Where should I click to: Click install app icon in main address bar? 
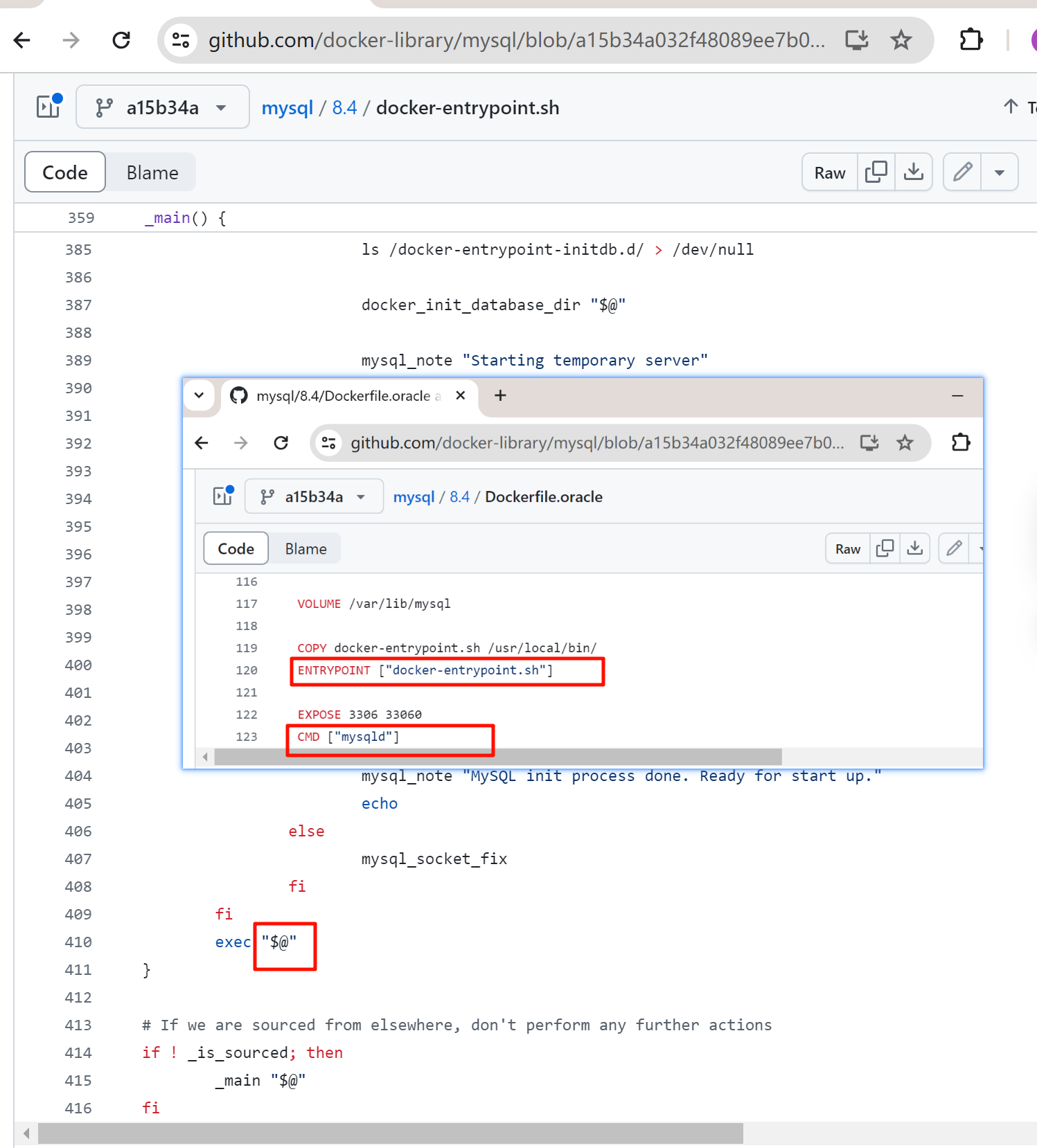857,40
